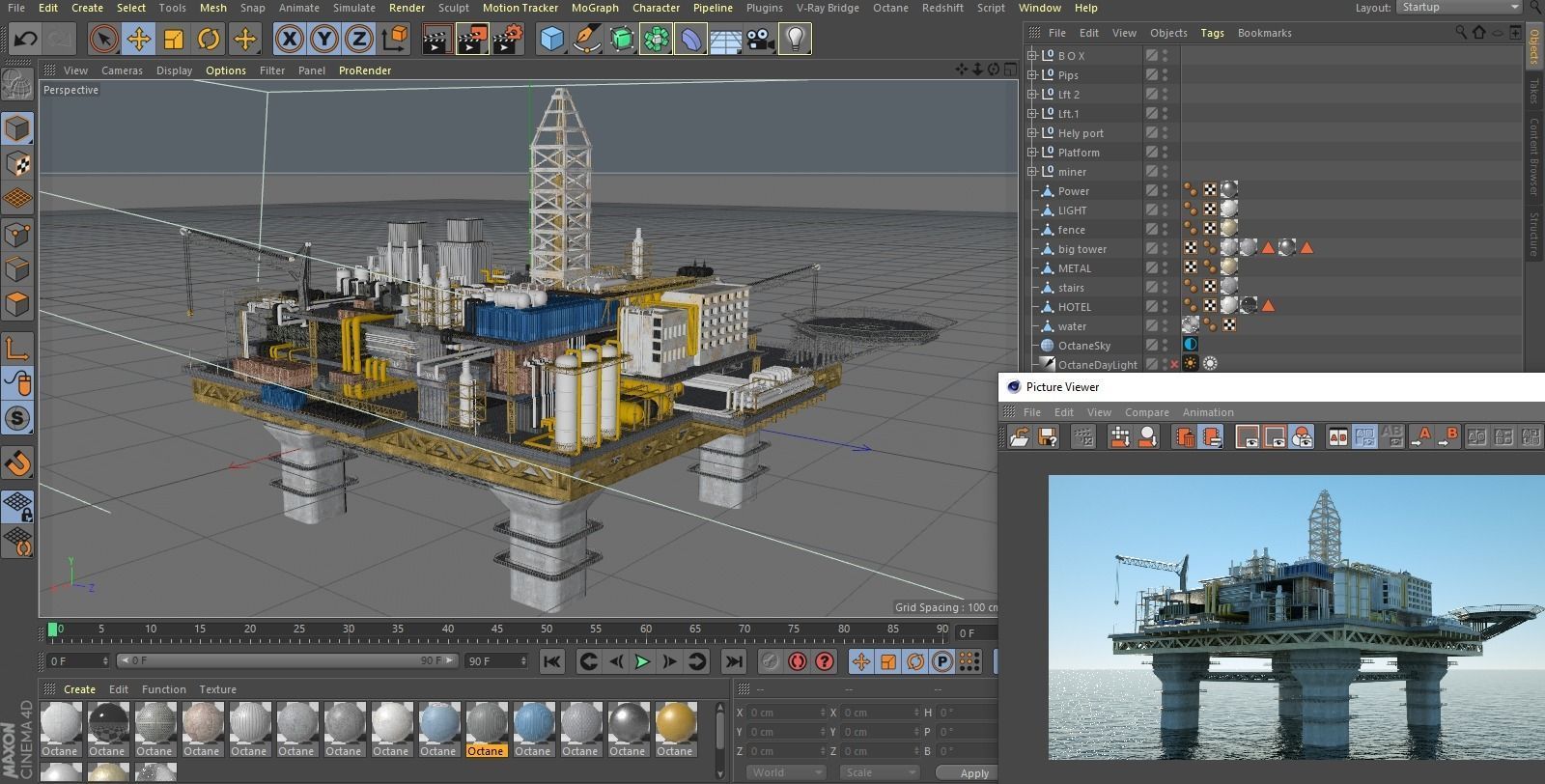
Task: Open material manager Texture menu
Action: [x=217, y=689]
